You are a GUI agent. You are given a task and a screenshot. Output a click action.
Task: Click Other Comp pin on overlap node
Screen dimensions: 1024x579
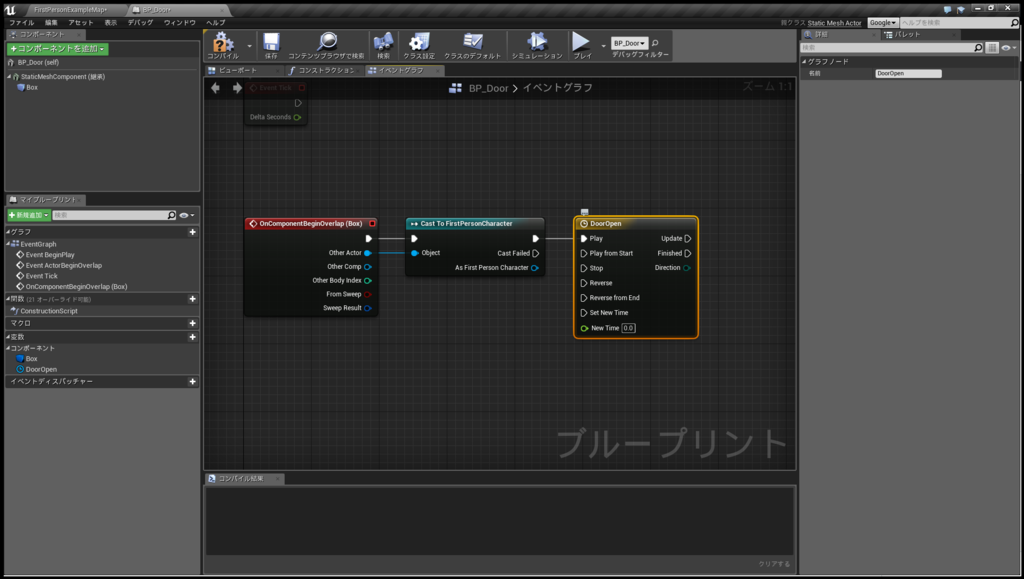click(368, 267)
